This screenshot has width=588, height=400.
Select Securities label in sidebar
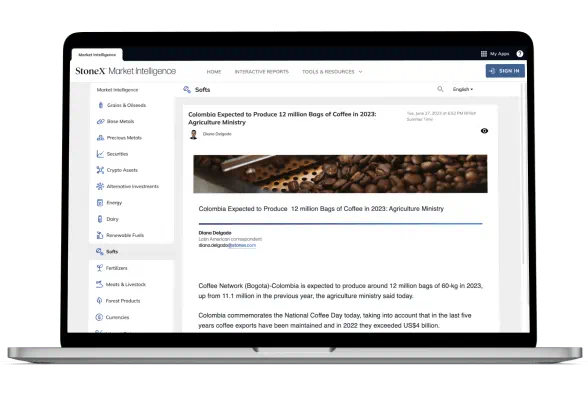(117, 154)
